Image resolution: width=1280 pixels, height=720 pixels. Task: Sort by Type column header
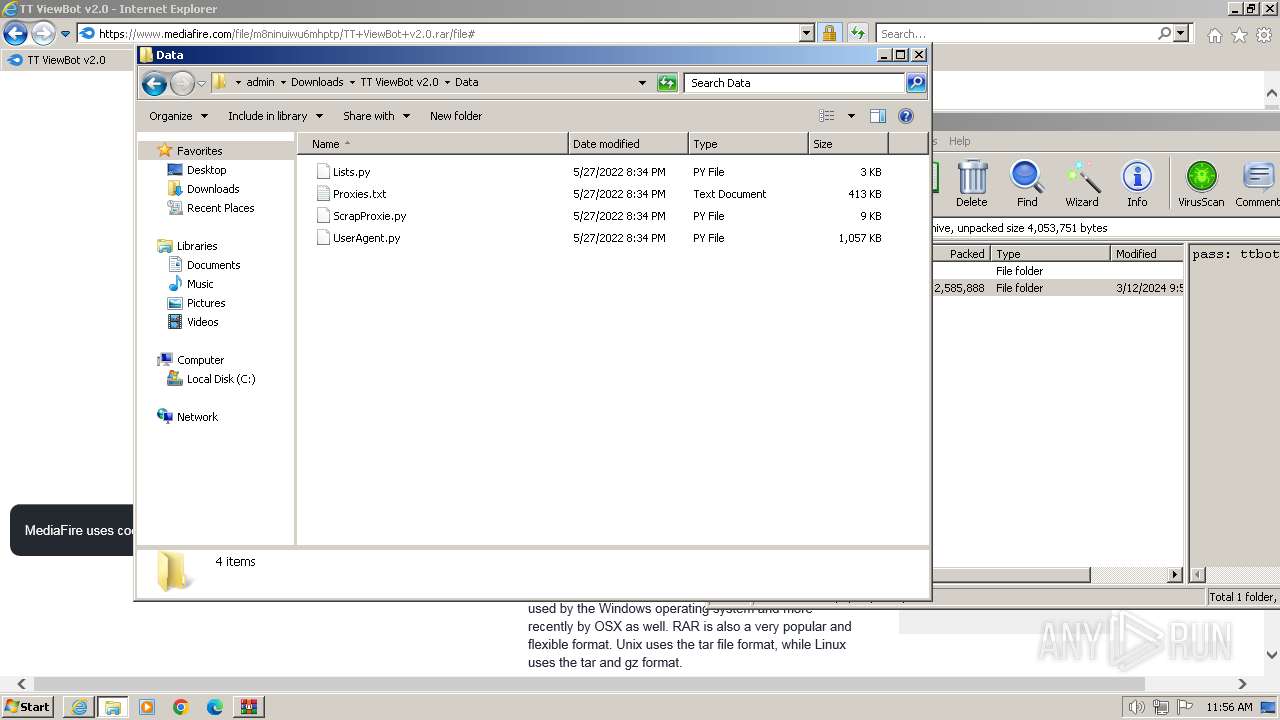click(x=748, y=144)
